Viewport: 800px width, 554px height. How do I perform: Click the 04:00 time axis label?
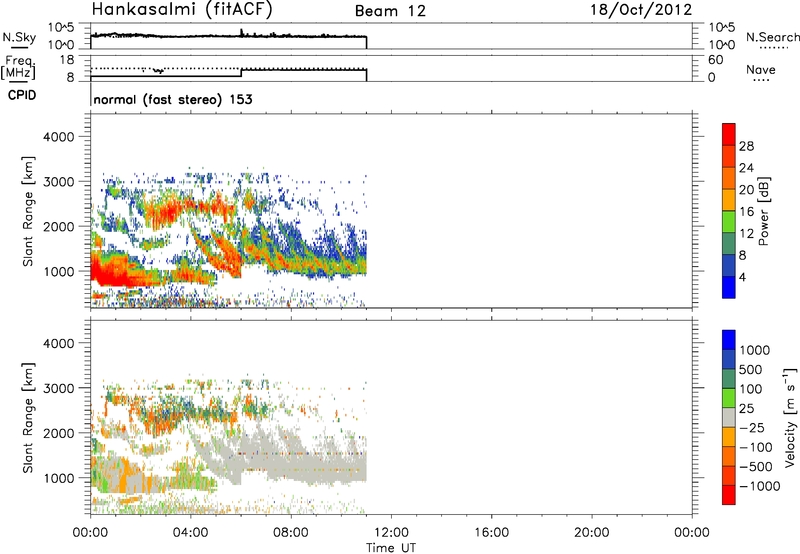(190, 533)
